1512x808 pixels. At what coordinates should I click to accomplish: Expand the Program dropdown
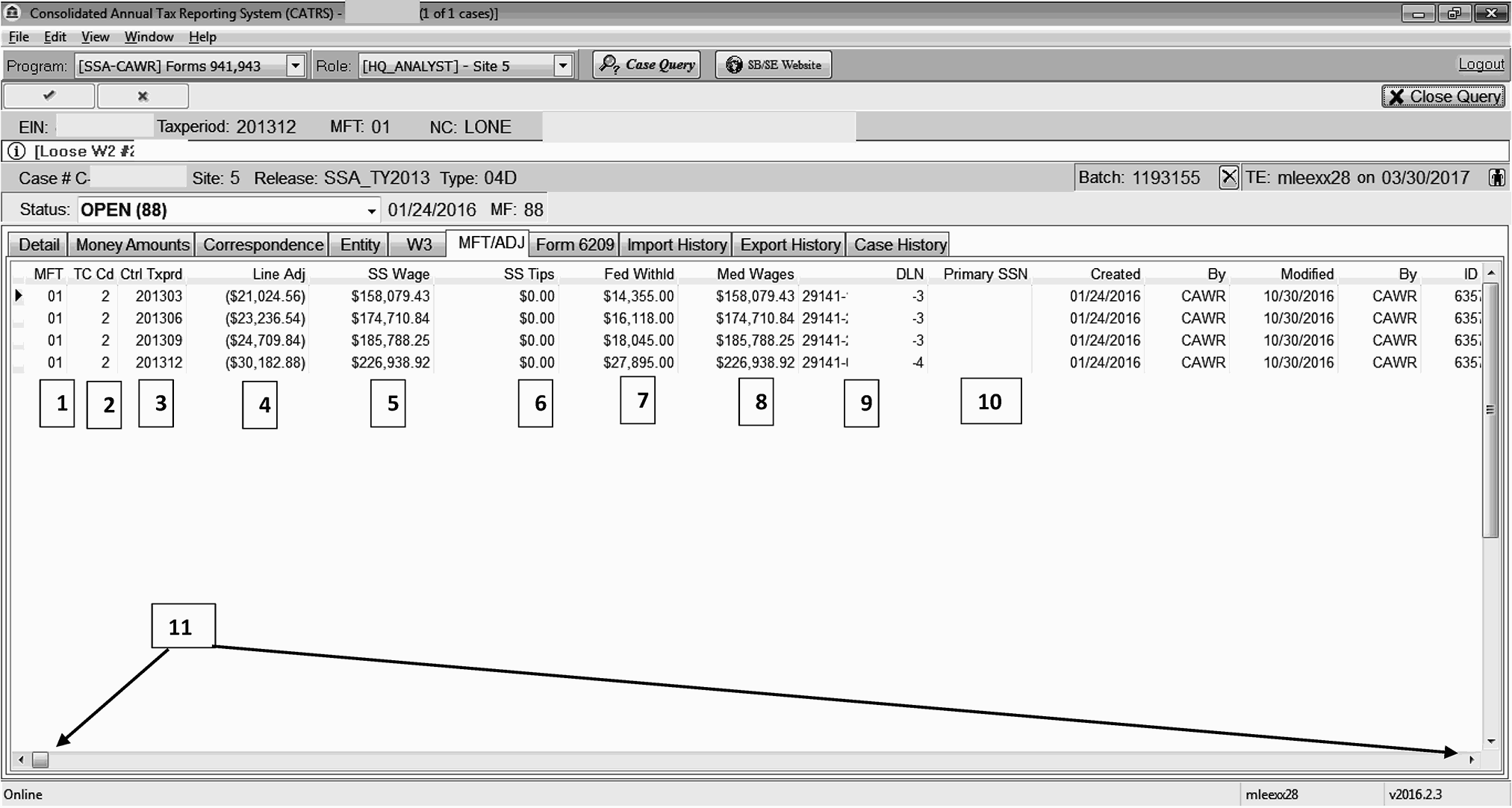coord(296,66)
